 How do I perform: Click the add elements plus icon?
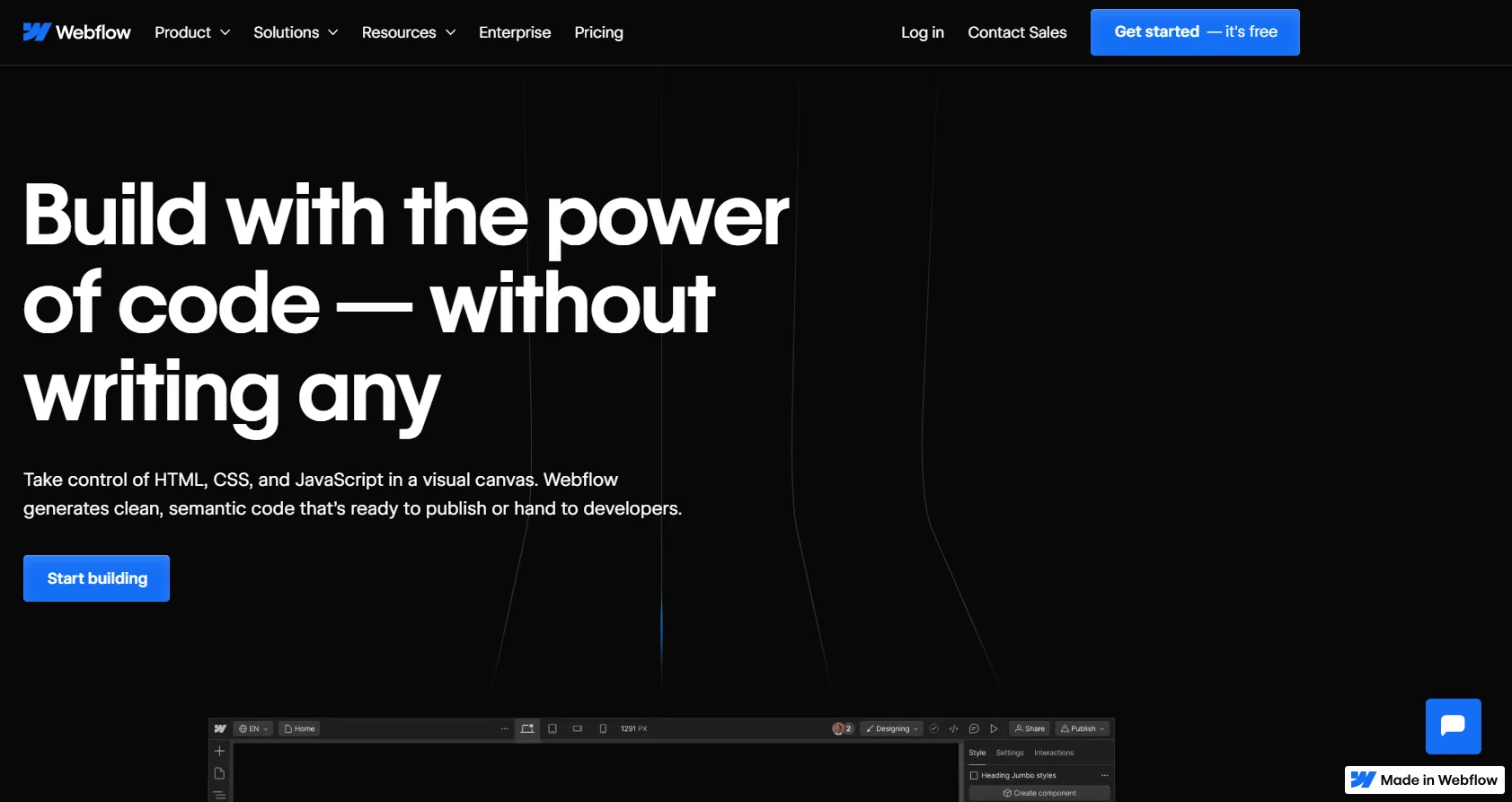pos(219,751)
